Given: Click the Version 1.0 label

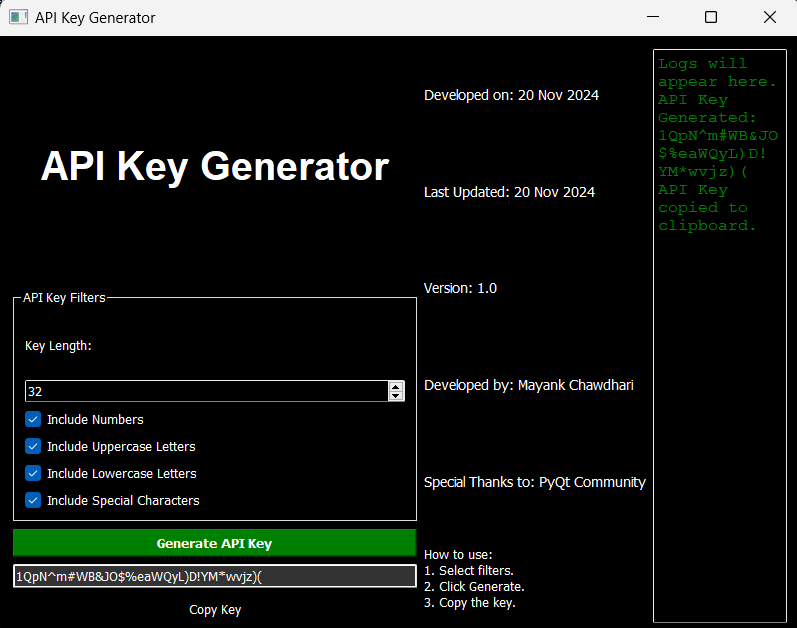Looking at the screenshot, I should (x=460, y=288).
